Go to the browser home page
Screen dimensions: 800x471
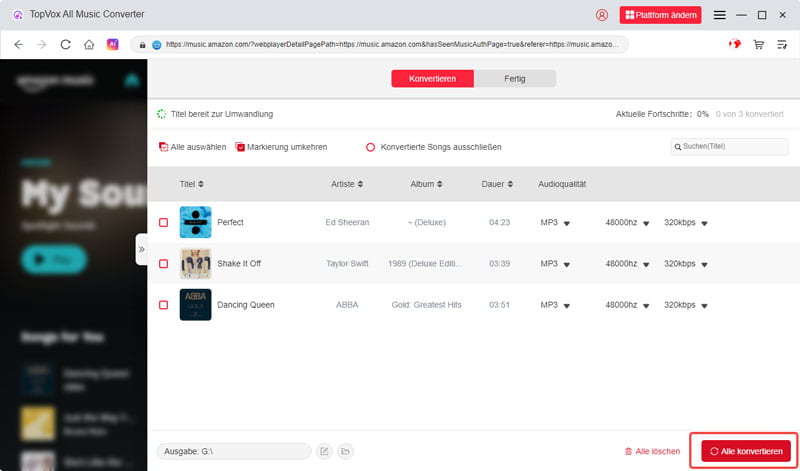89,45
